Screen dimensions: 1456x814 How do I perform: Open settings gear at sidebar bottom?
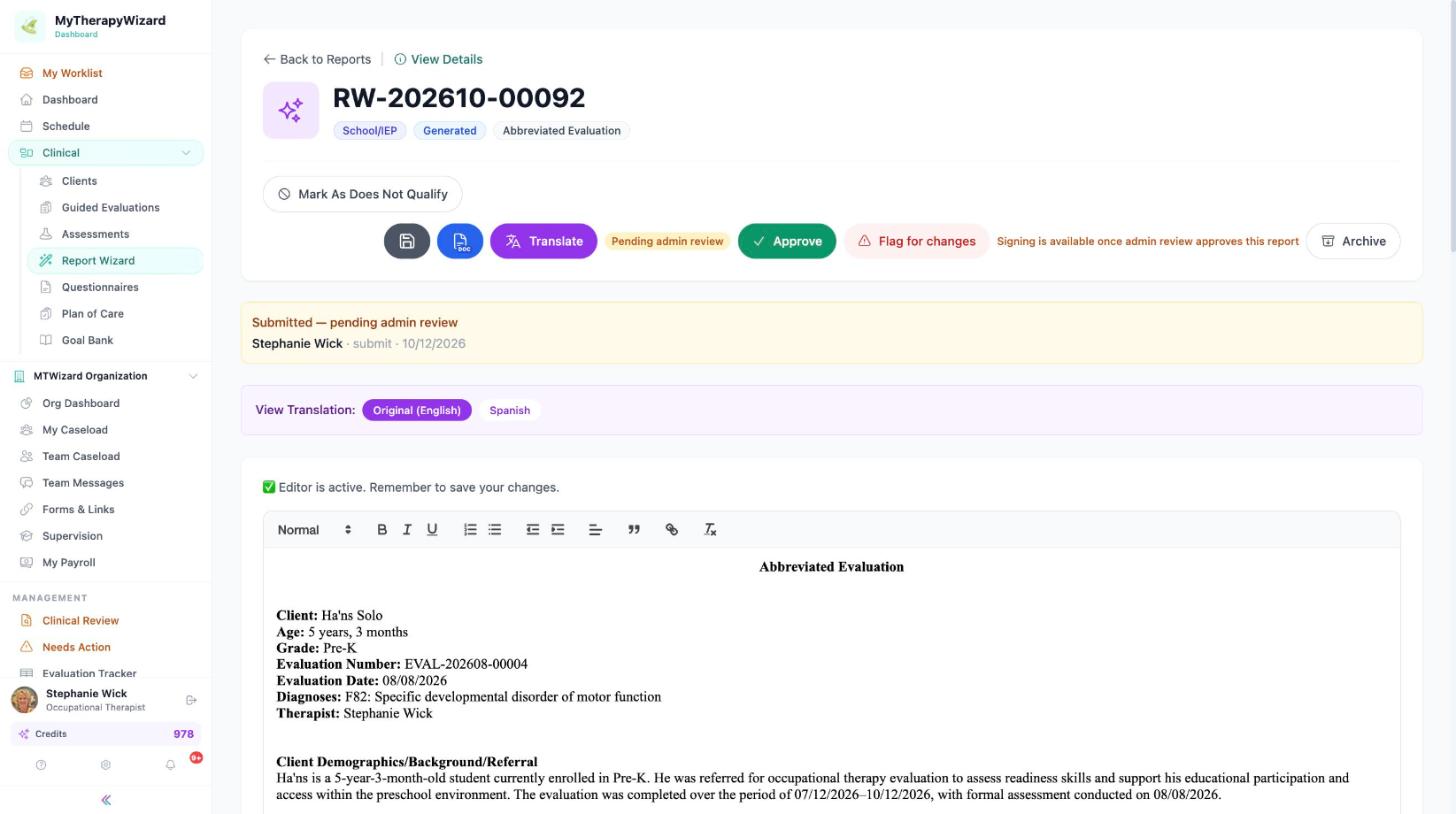(105, 765)
